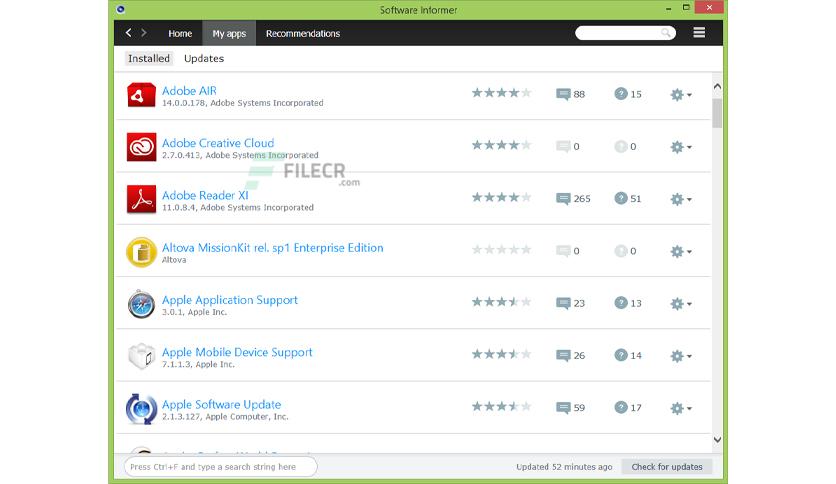Open the Adobe Reader XI icon
This screenshot has height=484, width=836.
pos(141,199)
